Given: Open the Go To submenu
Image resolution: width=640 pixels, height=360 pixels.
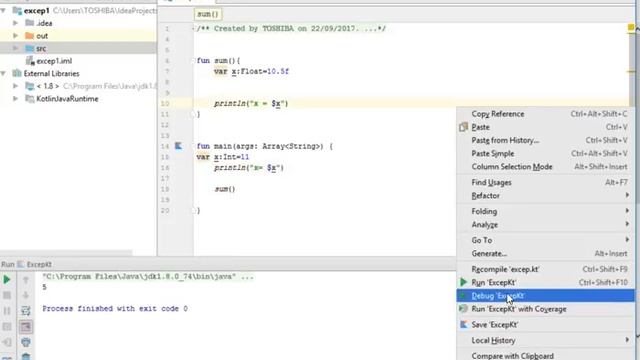Looking at the screenshot, I should pos(545,240).
